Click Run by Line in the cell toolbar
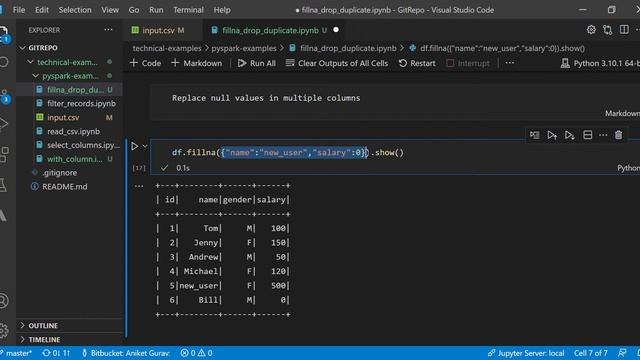 point(535,135)
